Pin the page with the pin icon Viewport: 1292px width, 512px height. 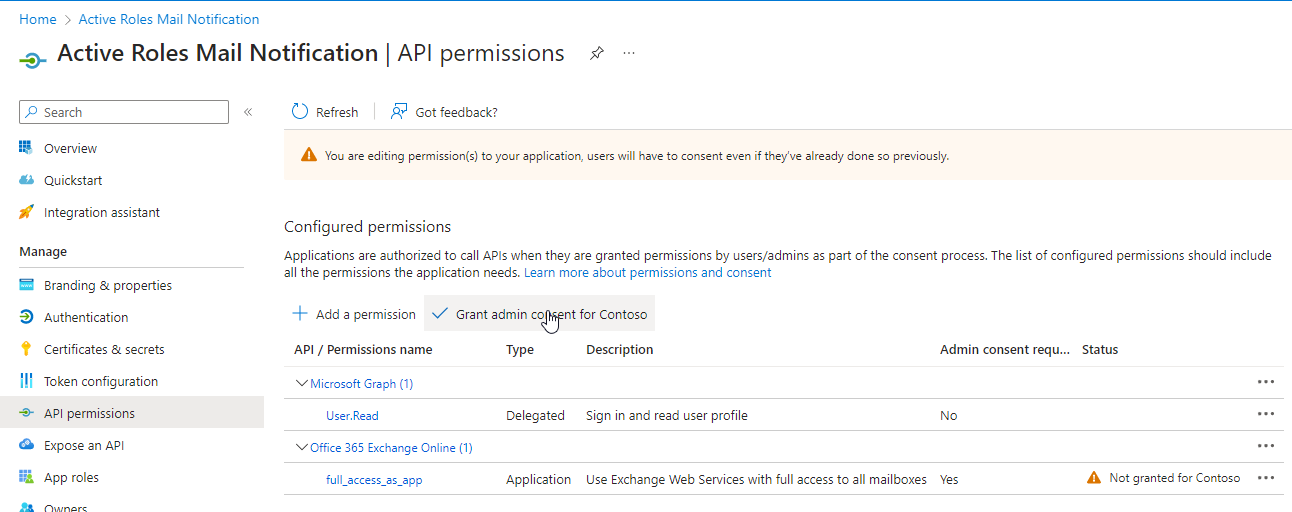596,53
